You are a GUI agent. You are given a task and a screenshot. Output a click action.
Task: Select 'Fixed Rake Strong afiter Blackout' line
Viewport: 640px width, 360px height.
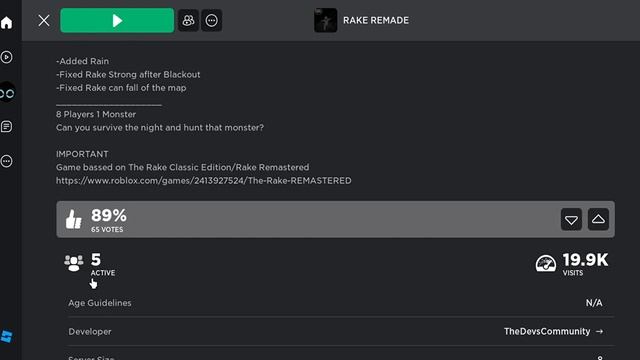(x=128, y=75)
